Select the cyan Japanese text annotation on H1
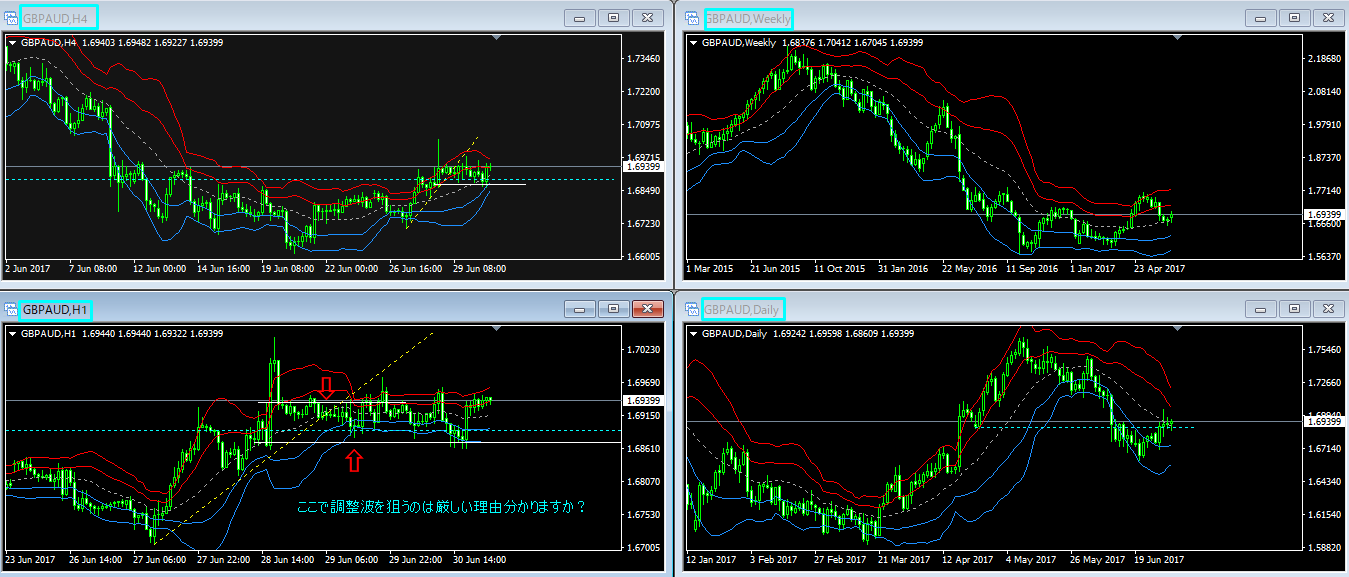The width and height of the screenshot is (1349, 577). tap(441, 507)
